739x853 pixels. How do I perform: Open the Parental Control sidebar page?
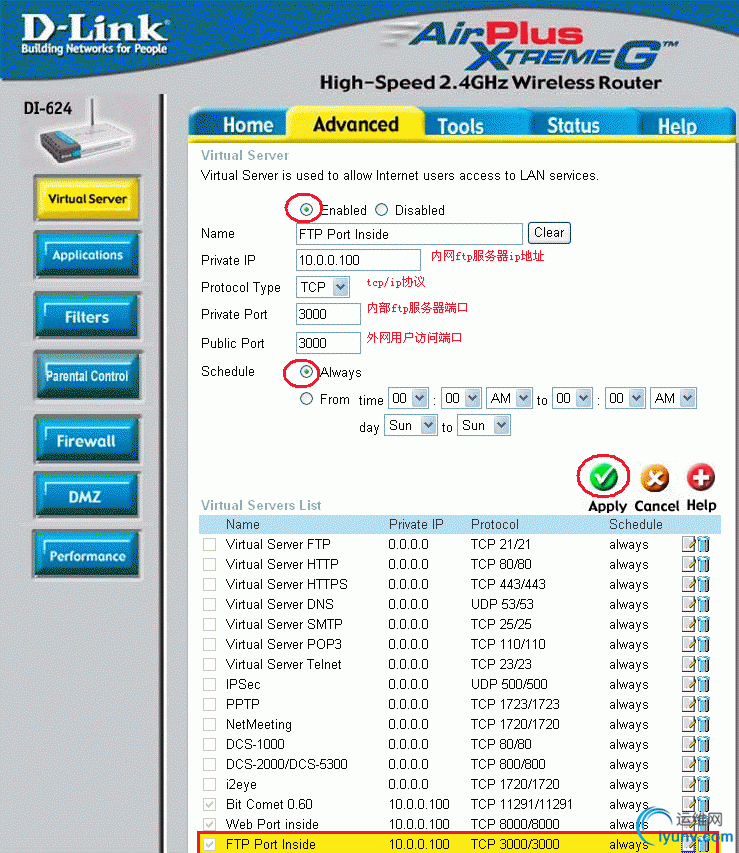(87, 376)
